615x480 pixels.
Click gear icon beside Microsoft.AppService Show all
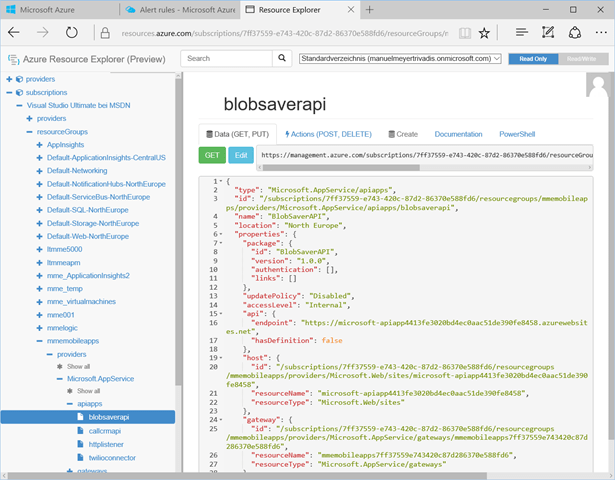[70, 391]
